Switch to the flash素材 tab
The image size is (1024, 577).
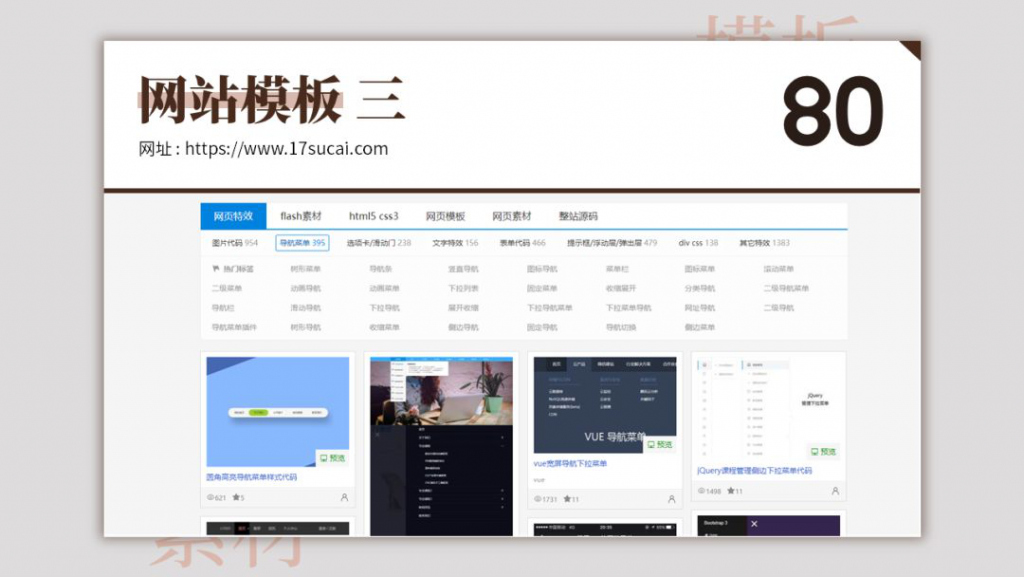[302, 215]
